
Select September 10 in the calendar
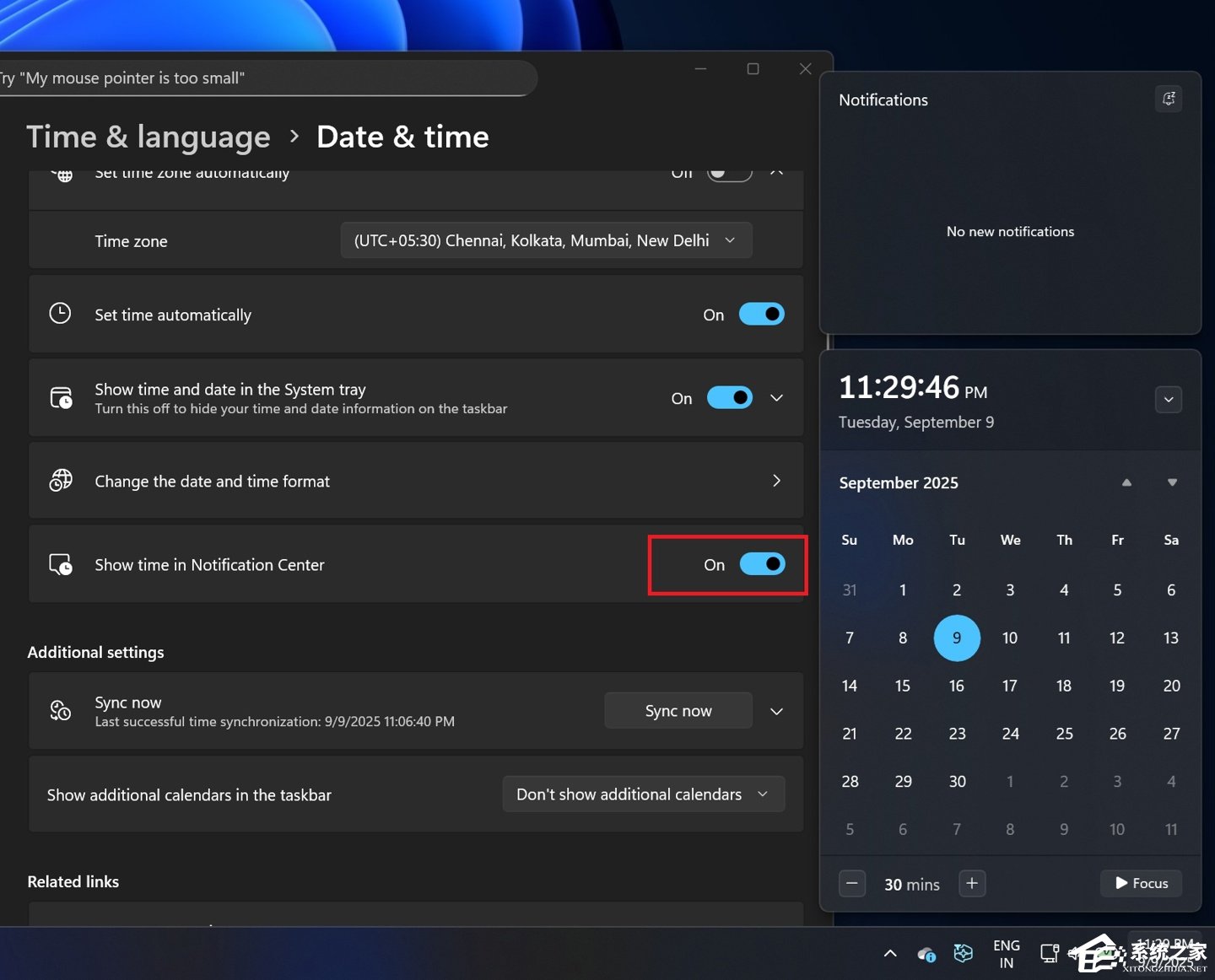(x=1010, y=638)
